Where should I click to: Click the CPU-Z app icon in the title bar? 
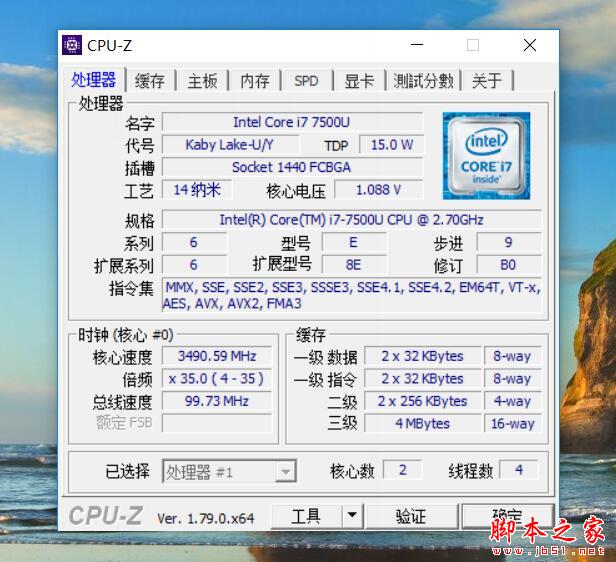(72, 45)
